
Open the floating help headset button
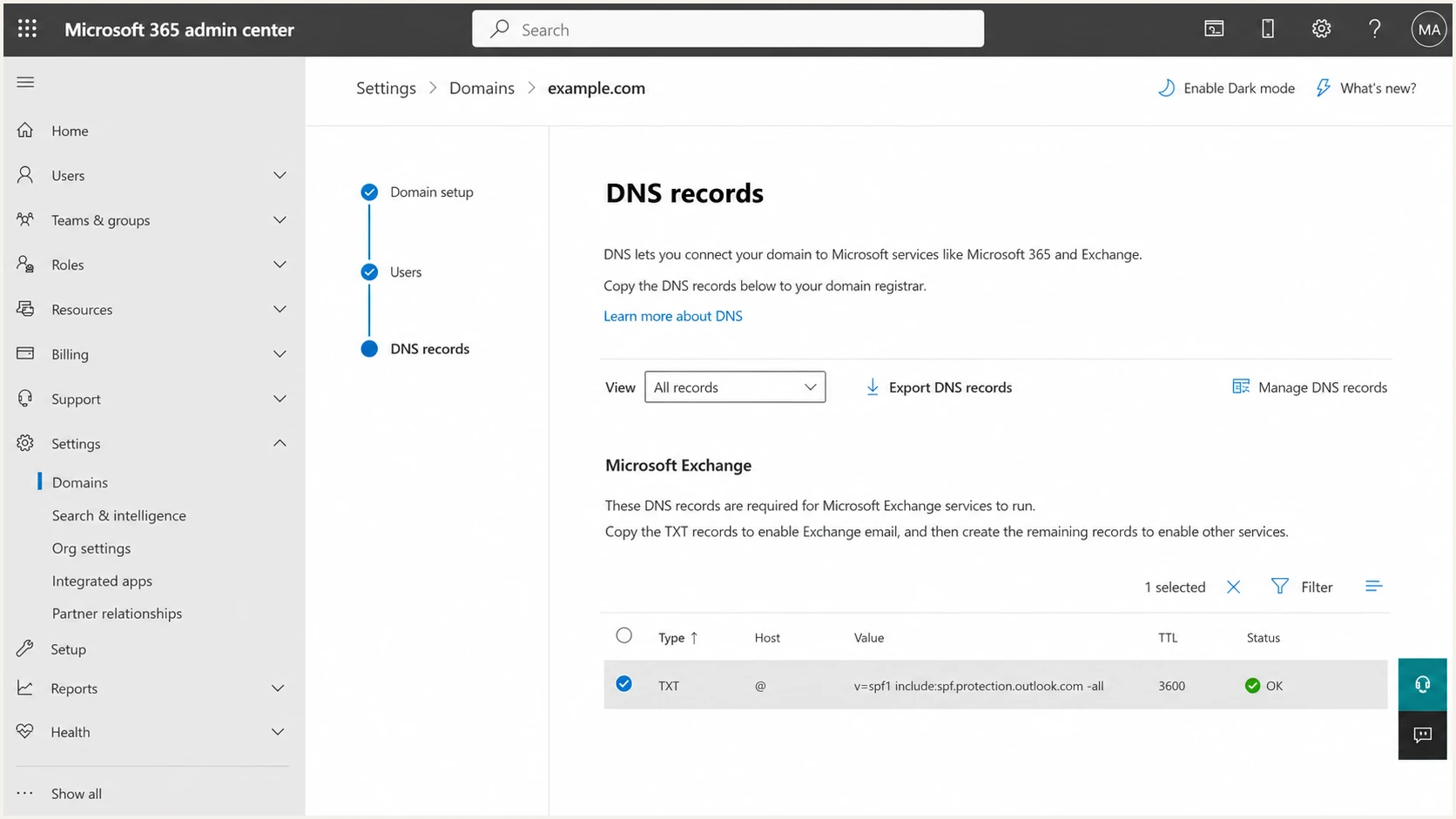point(1422,684)
